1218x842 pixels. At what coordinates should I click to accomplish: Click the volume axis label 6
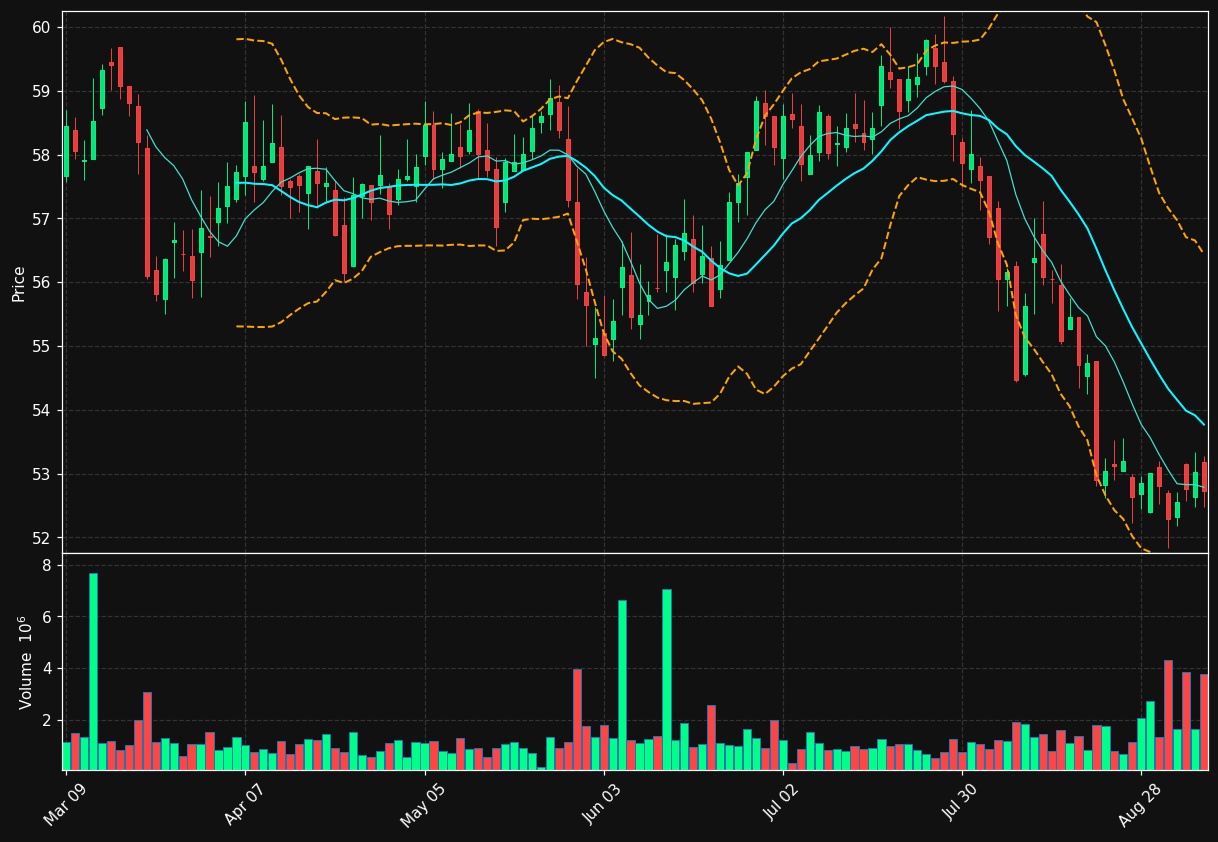click(46, 617)
